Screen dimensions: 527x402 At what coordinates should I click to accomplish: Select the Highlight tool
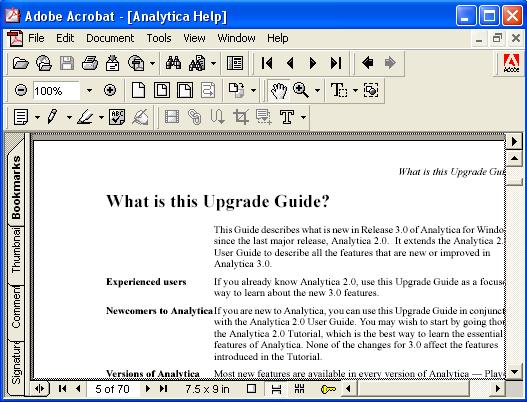[x=85, y=117]
